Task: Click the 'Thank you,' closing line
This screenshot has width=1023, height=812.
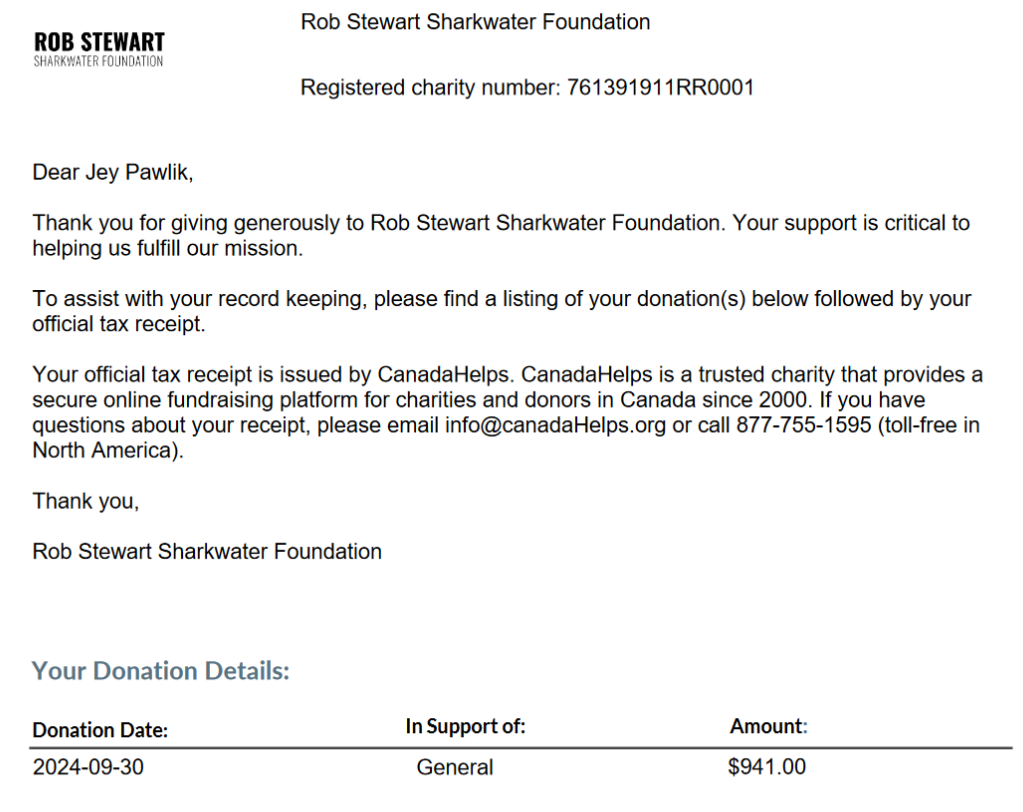Action: tap(86, 501)
